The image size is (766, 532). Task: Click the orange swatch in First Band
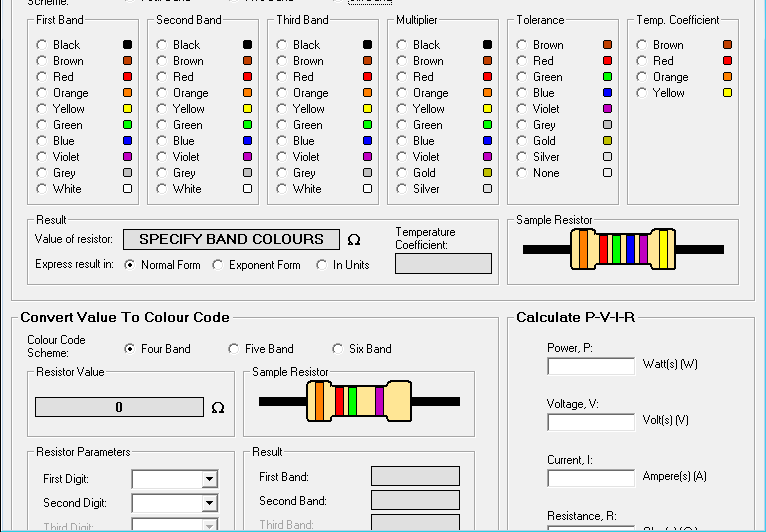point(128,93)
